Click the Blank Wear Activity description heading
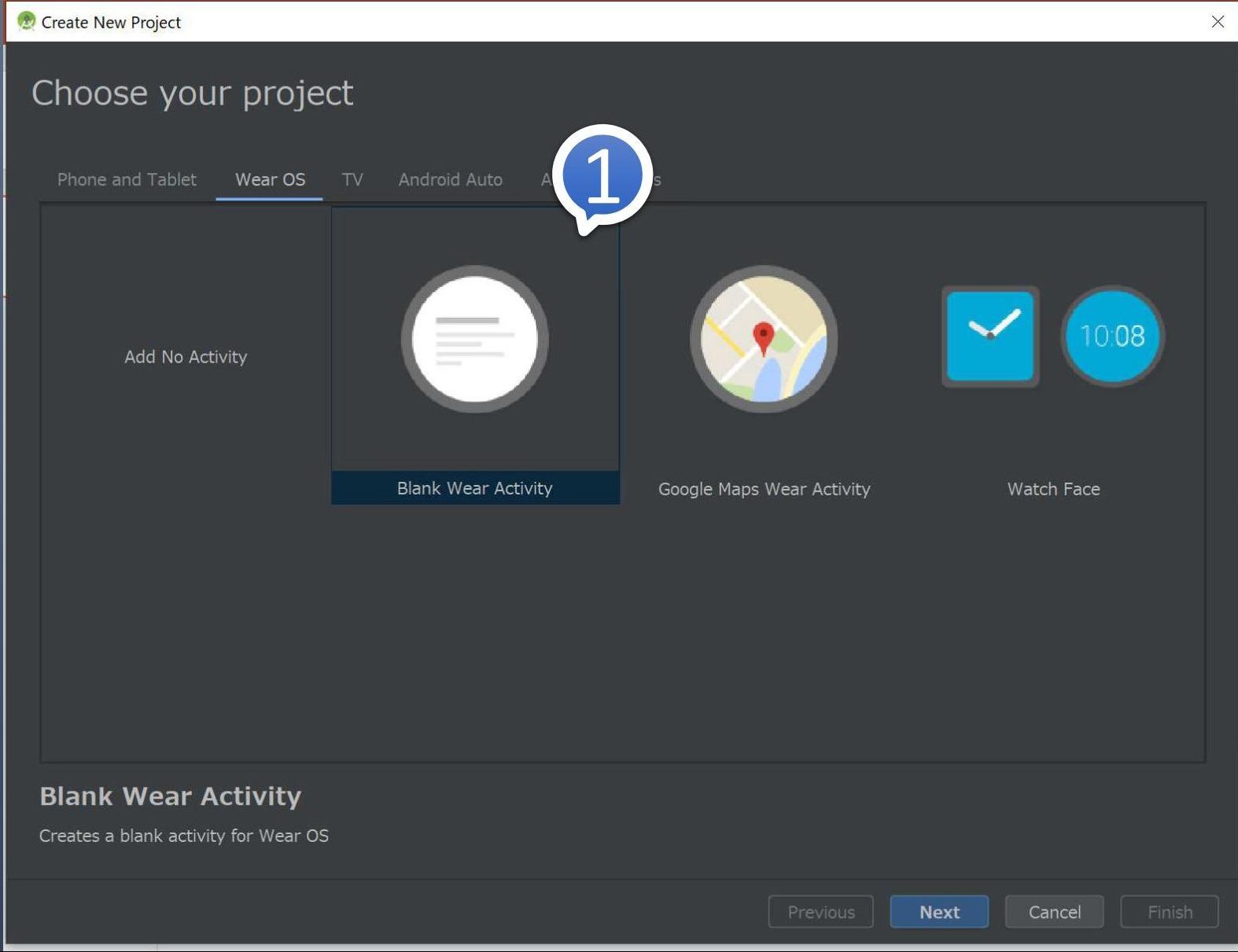Viewport: 1238px width, 952px height. click(x=171, y=796)
